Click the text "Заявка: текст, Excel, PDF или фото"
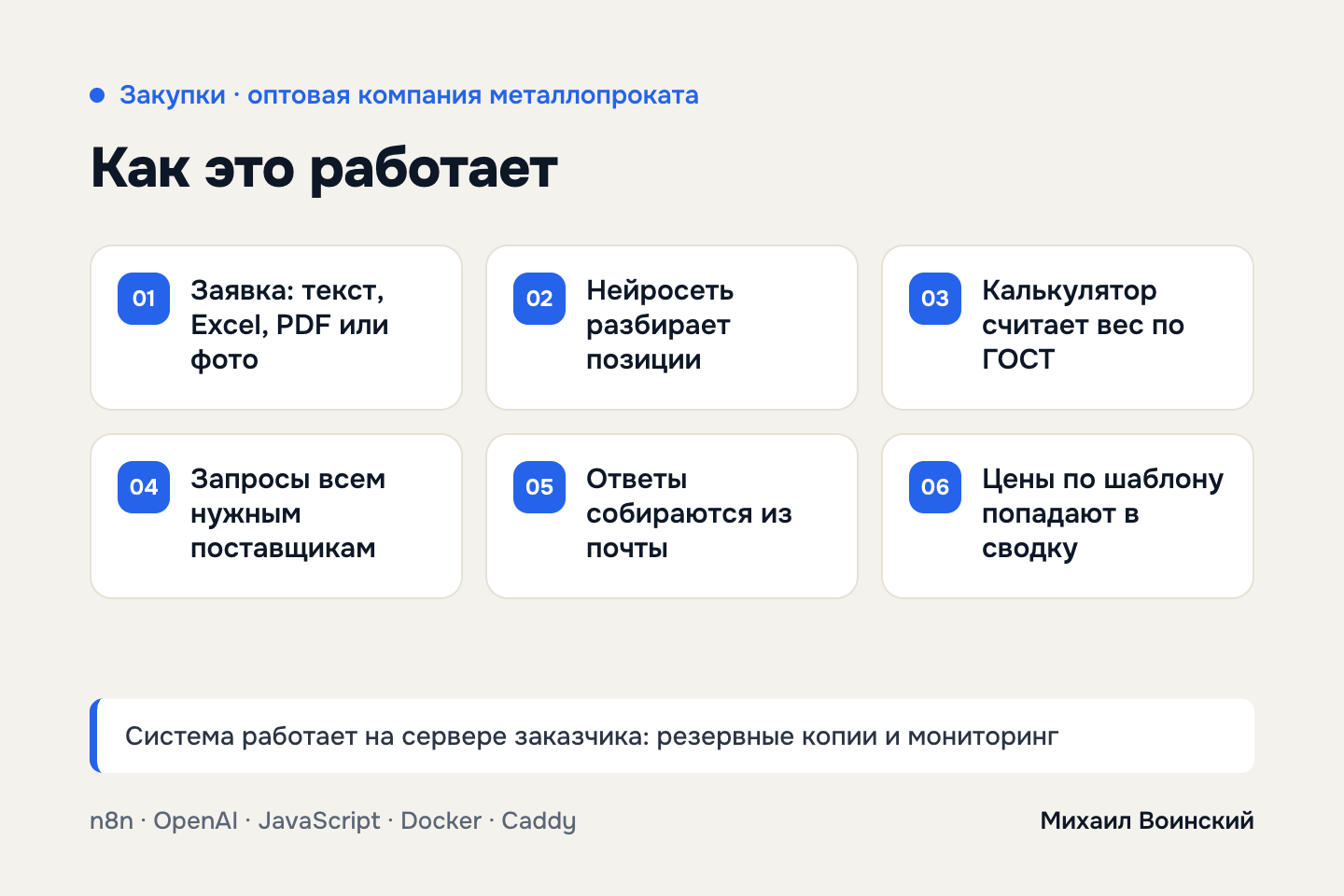The height and width of the screenshot is (896, 1344). (x=289, y=325)
